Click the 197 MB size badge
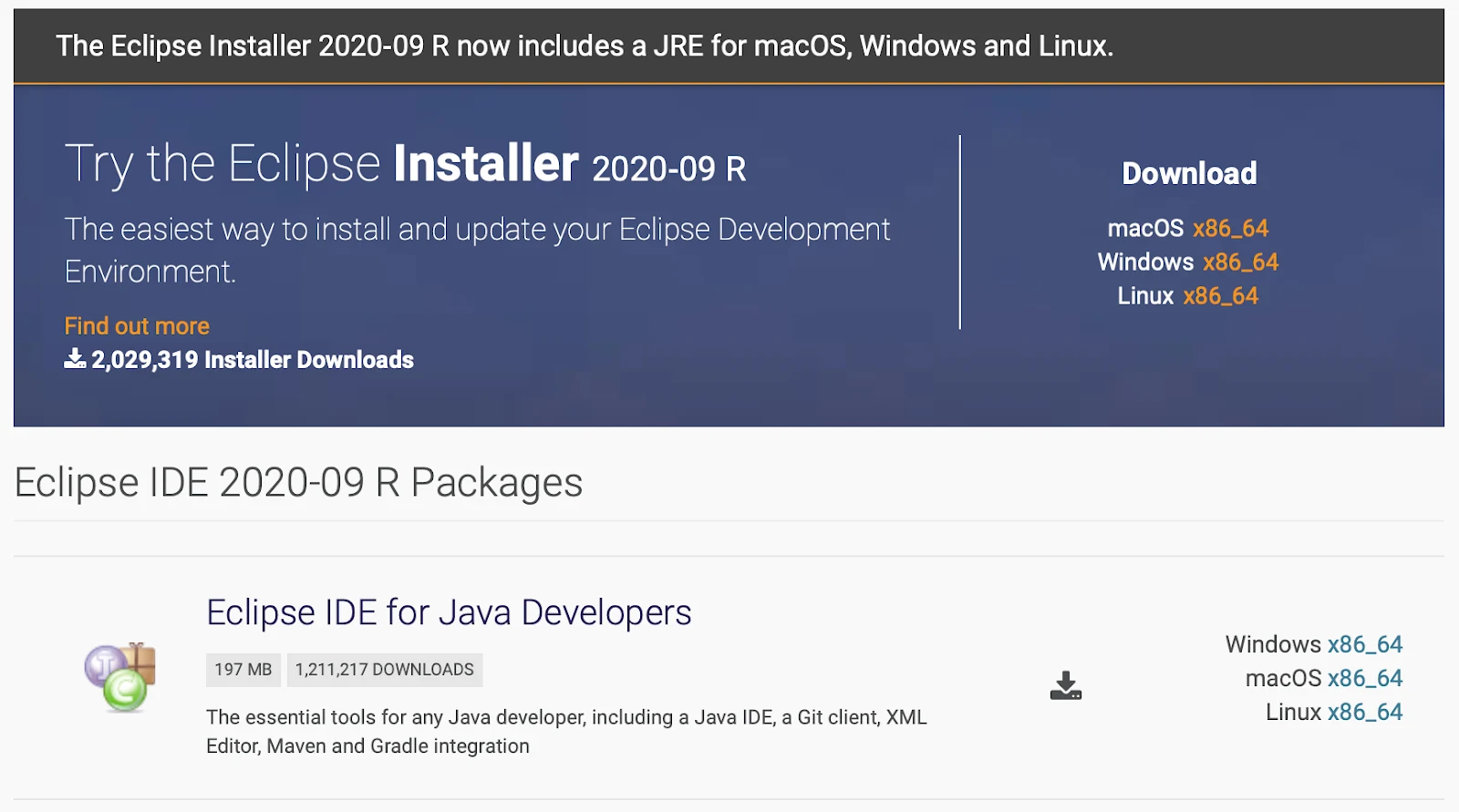This screenshot has width=1459, height=812. tap(243, 670)
